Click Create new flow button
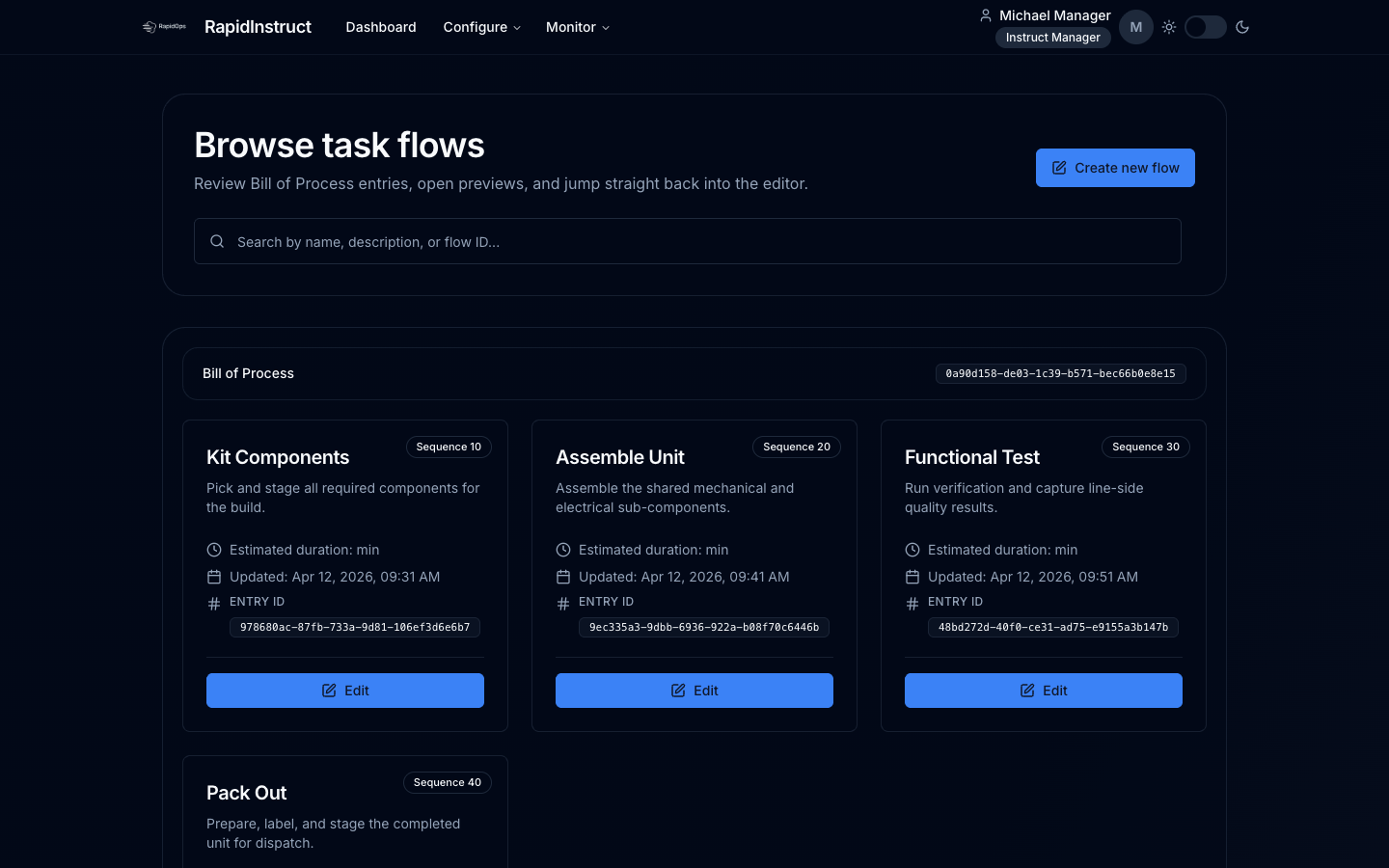 tap(1115, 168)
